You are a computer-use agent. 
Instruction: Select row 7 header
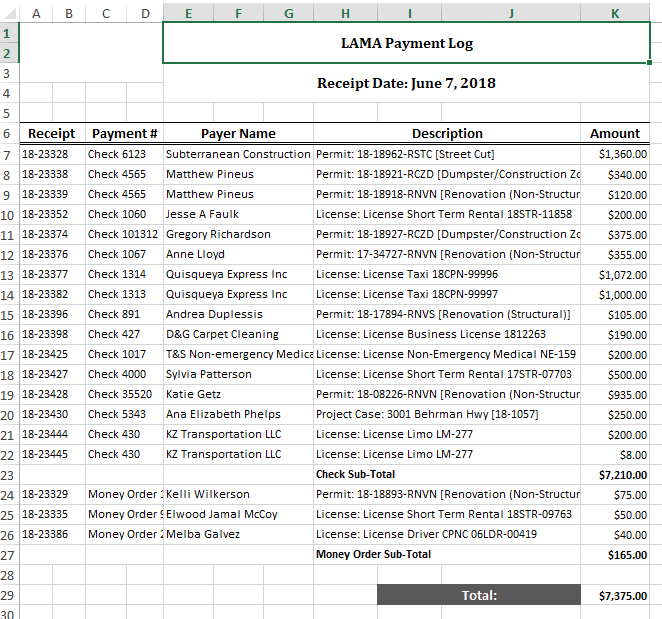coord(7,155)
